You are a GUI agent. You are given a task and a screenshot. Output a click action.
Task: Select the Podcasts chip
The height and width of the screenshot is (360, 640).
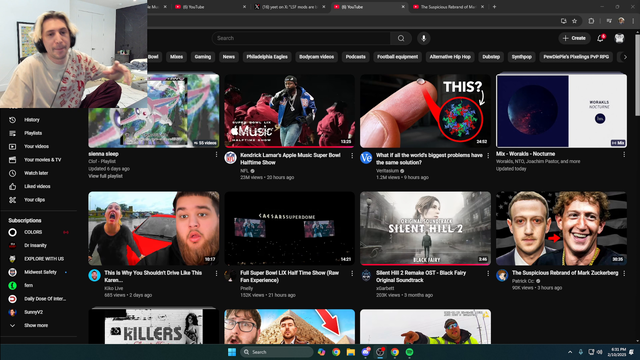[x=356, y=57]
